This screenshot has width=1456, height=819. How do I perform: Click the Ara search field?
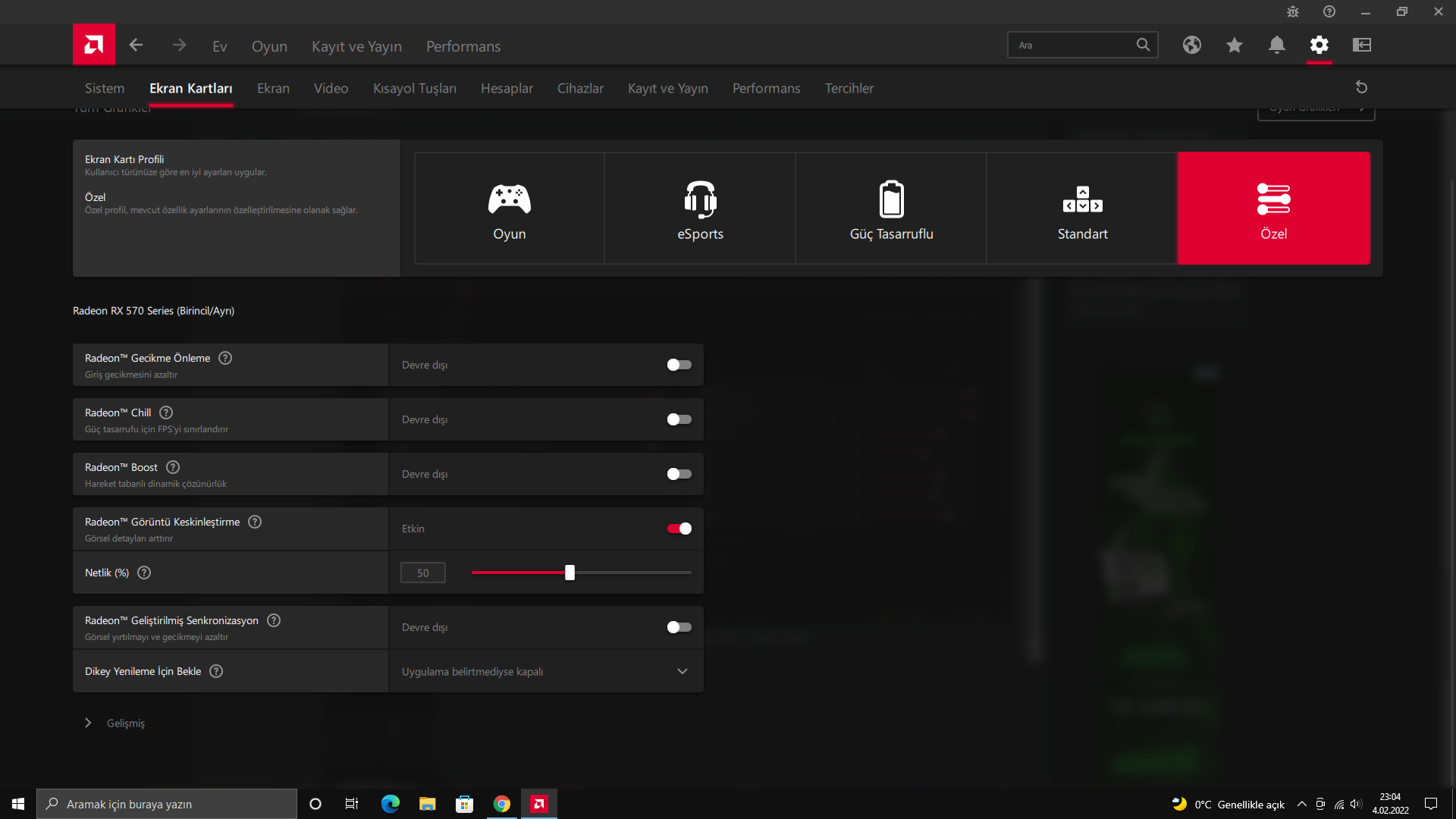[1073, 45]
